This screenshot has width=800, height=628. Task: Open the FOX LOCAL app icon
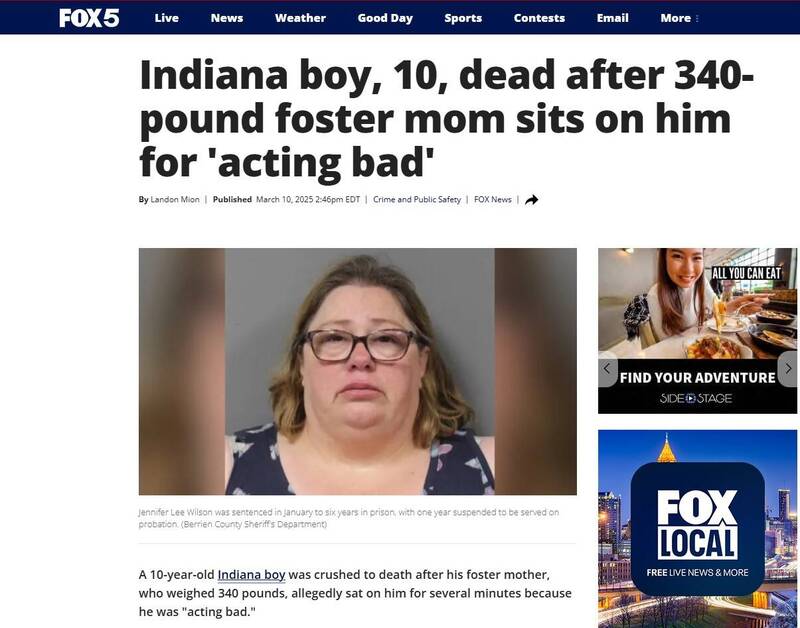click(697, 529)
